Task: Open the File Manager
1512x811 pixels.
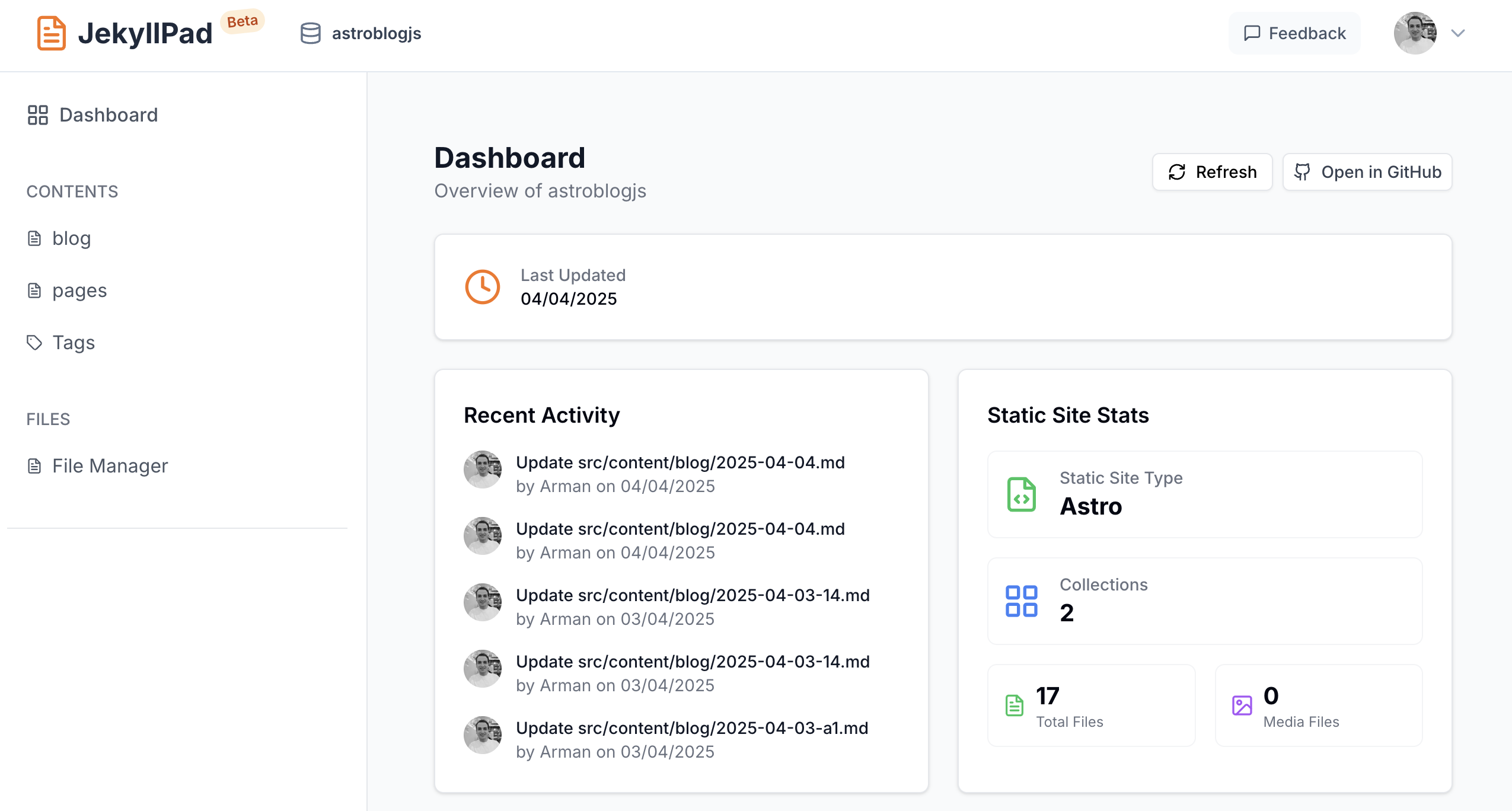Action: (109, 465)
